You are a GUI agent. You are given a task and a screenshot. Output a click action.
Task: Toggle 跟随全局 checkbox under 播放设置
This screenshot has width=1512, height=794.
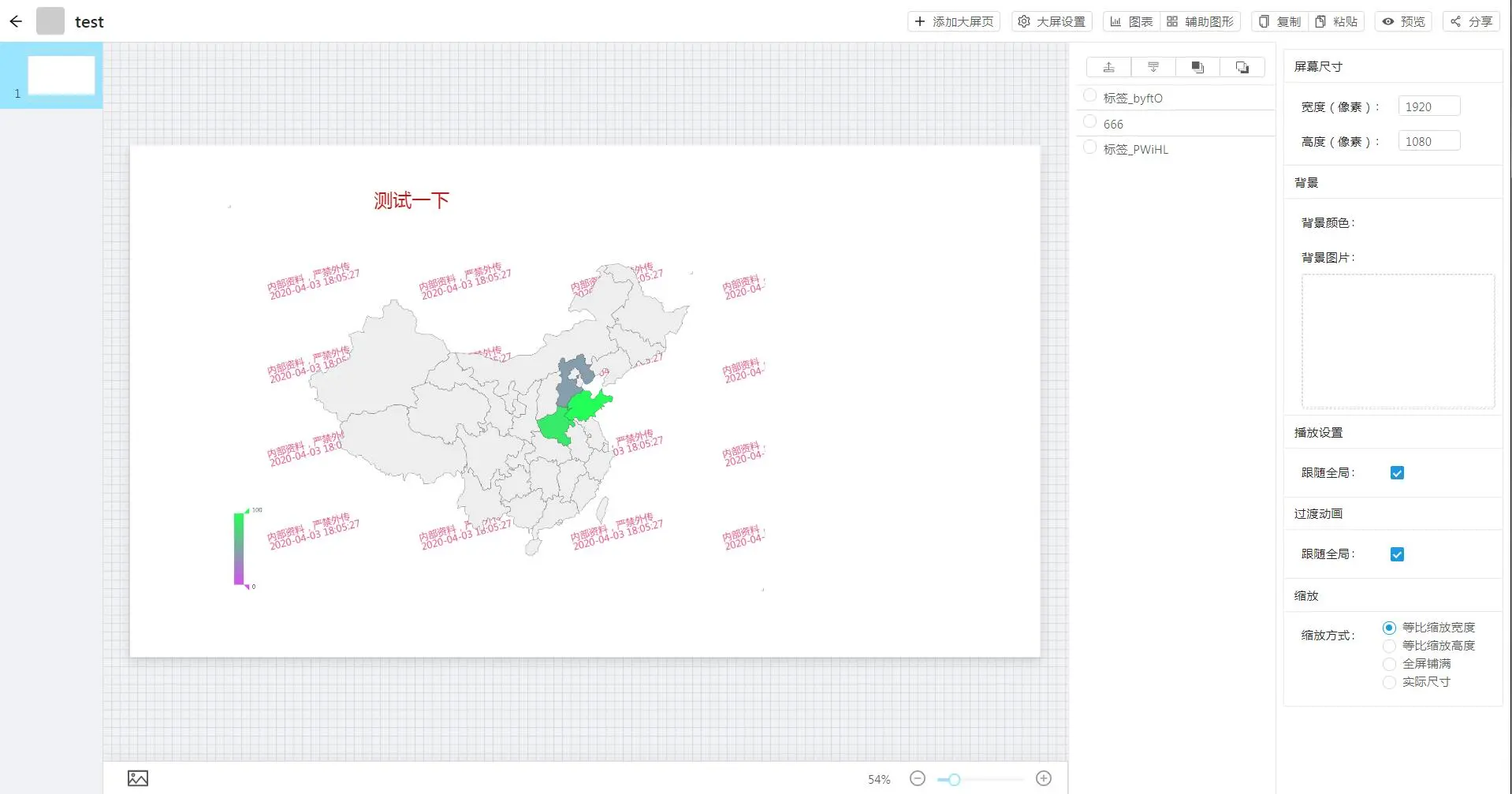click(x=1397, y=473)
